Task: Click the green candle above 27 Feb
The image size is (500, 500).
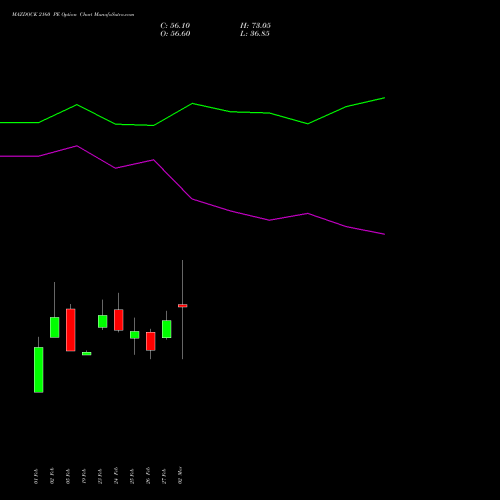Action: 167,329
